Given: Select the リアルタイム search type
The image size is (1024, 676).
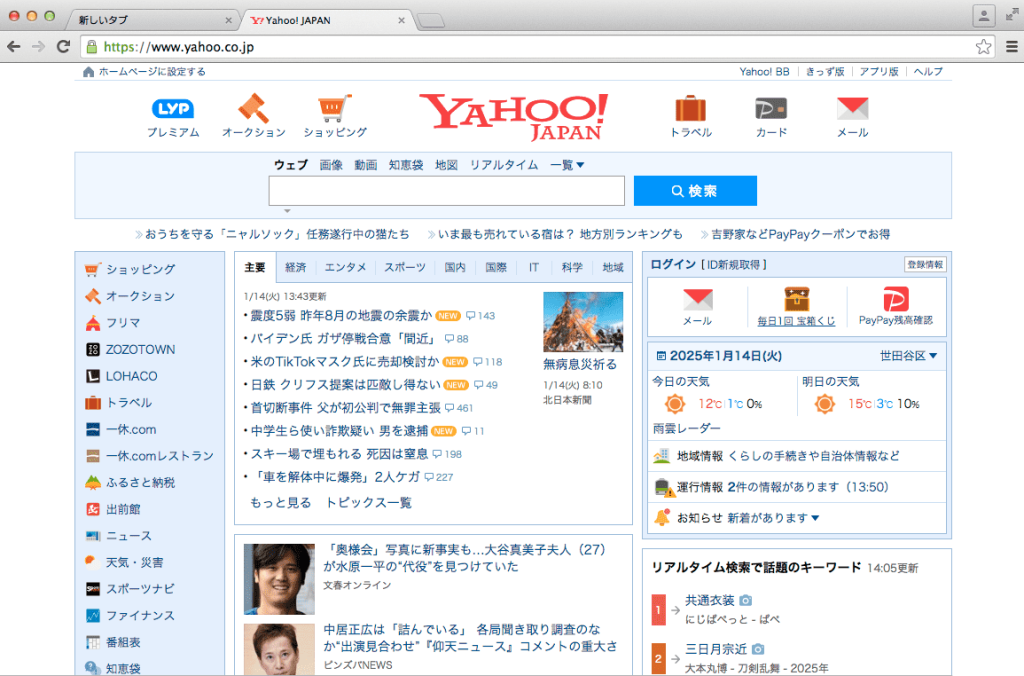Looking at the screenshot, I should [504, 165].
